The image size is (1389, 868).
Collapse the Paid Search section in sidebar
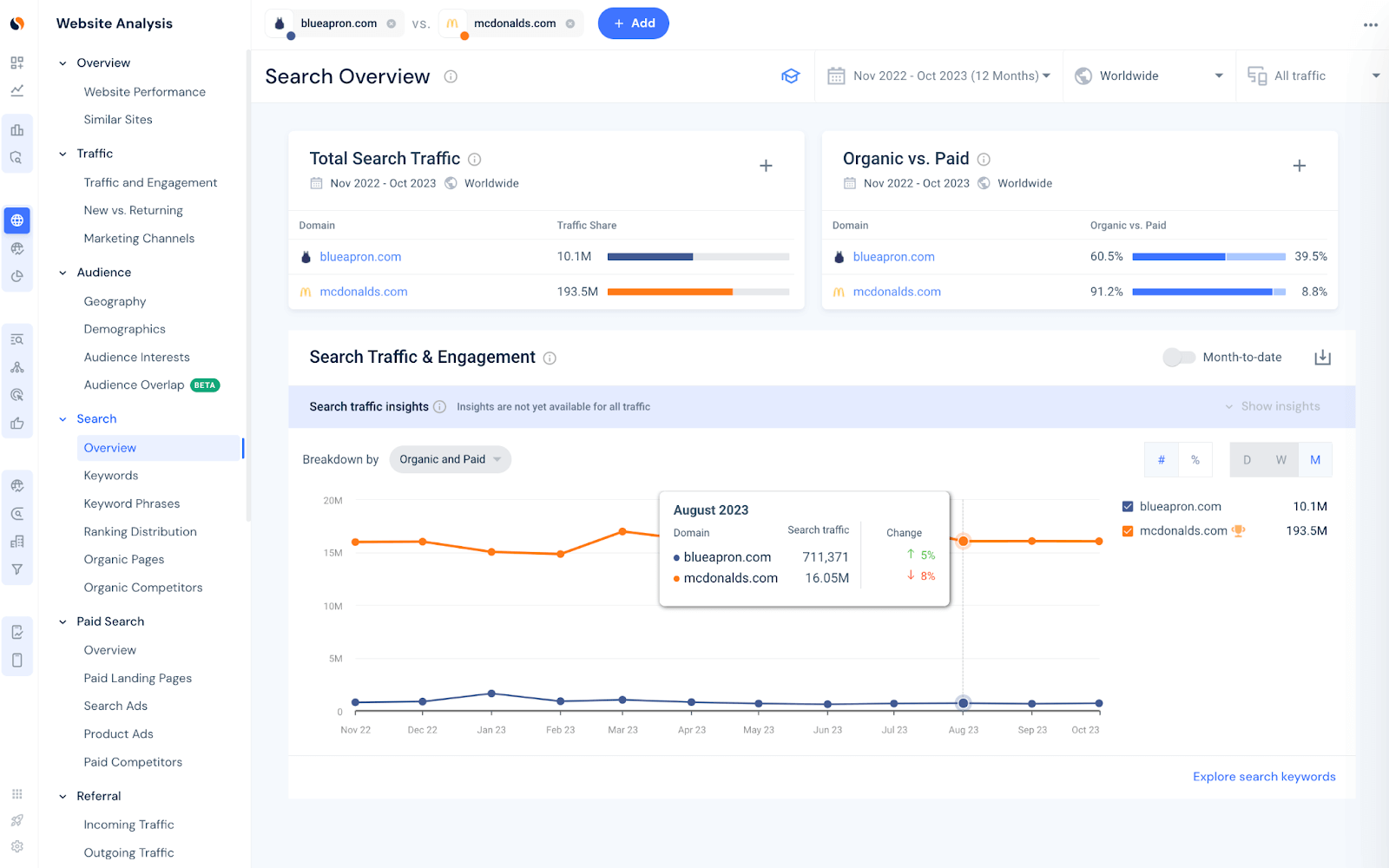tap(63, 621)
